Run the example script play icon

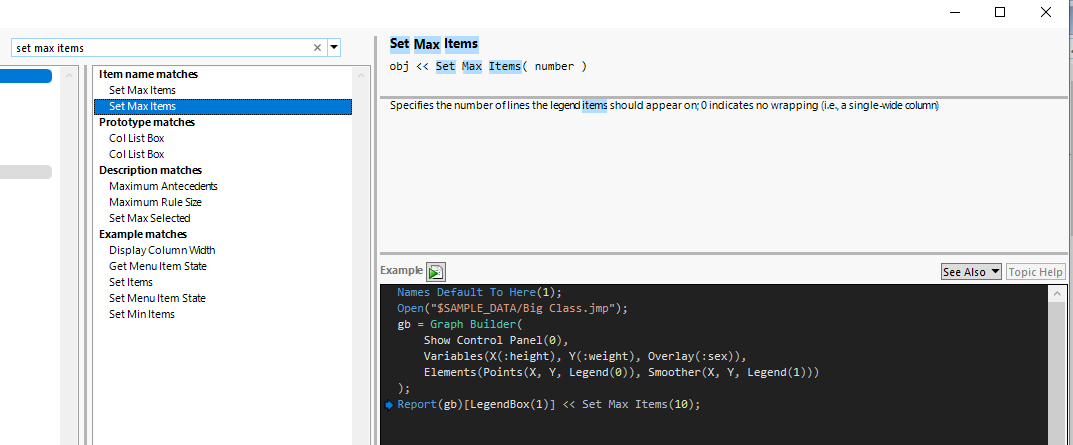(436, 272)
